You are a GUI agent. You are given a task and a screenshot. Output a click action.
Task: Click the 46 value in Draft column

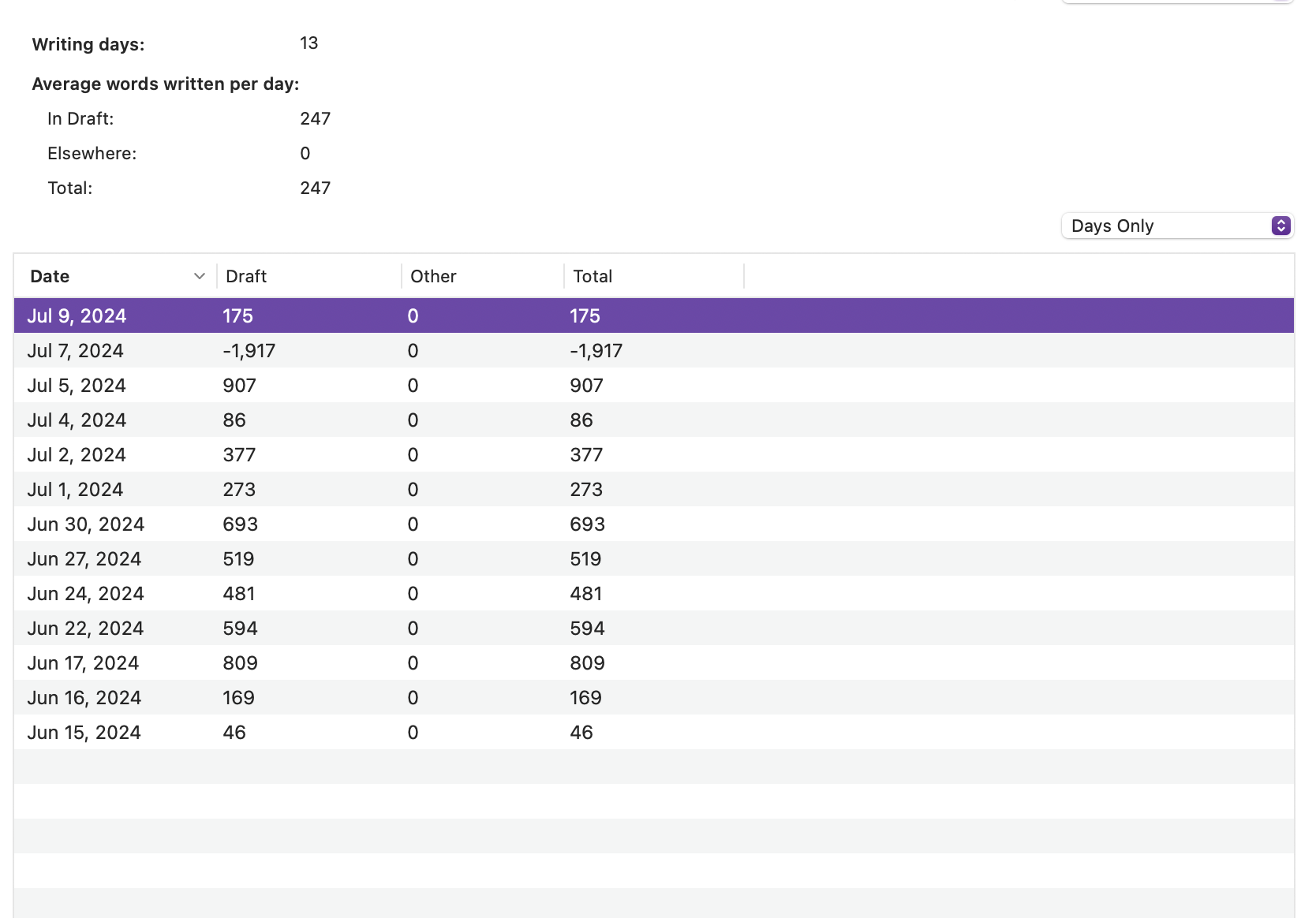point(234,733)
